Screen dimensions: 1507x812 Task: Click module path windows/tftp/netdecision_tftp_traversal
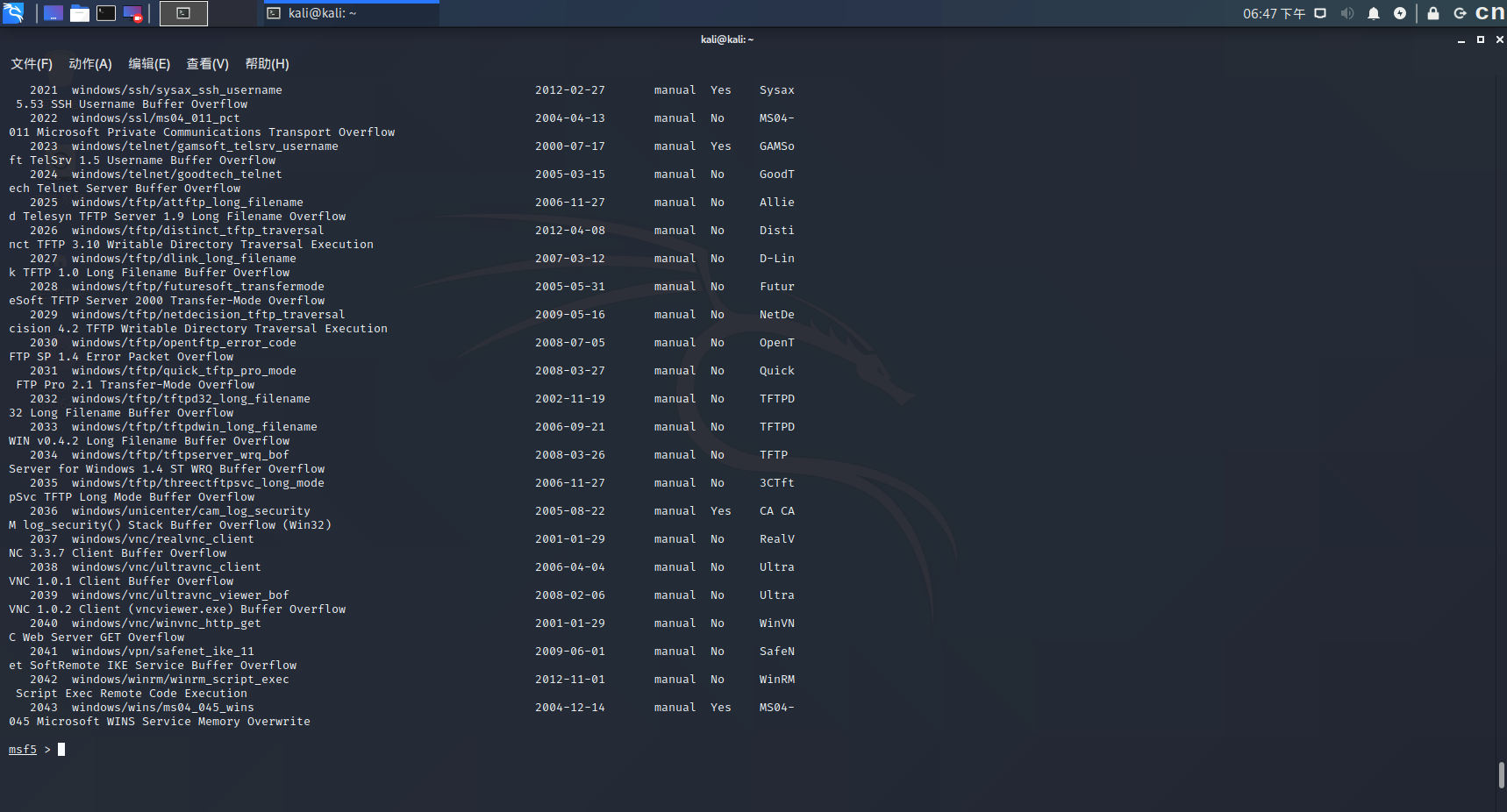(209, 315)
